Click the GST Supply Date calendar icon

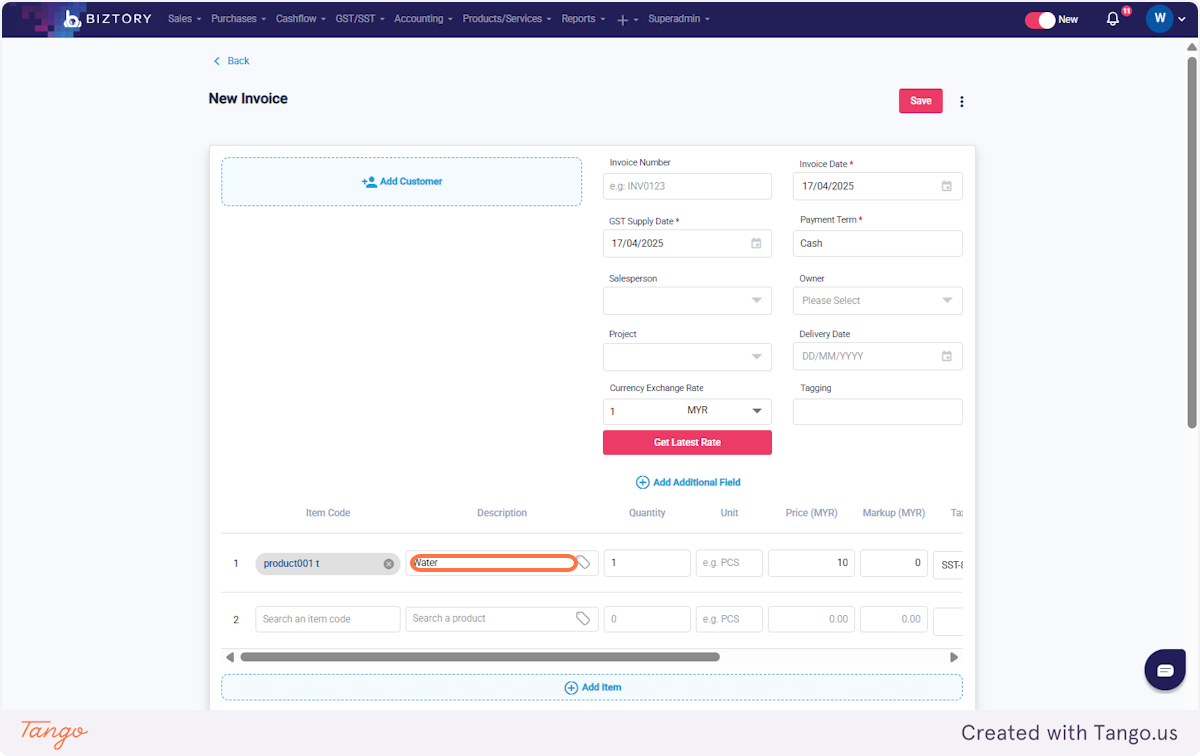coord(756,243)
